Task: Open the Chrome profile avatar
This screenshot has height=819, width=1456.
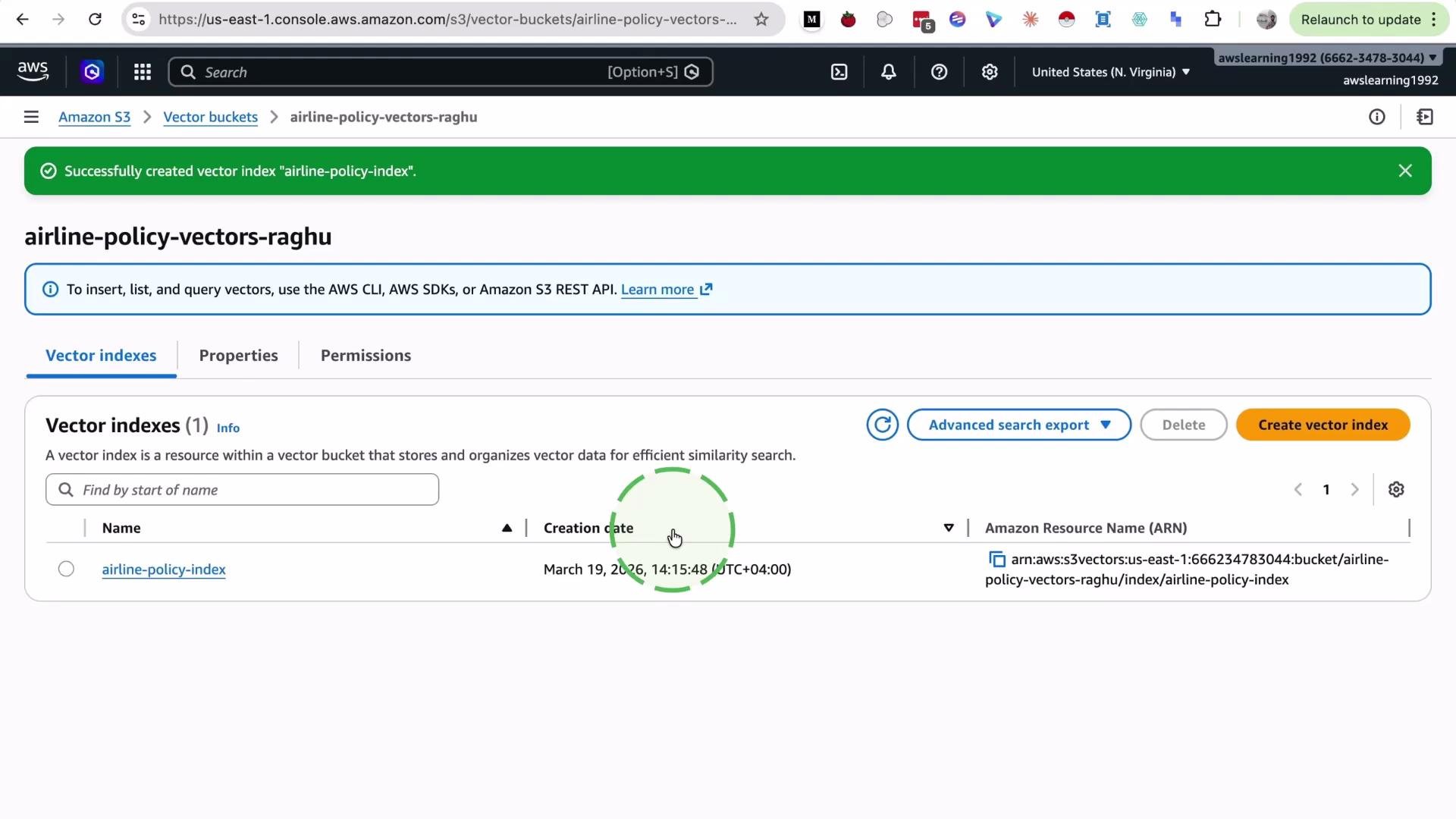Action: (x=1266, y=20)
